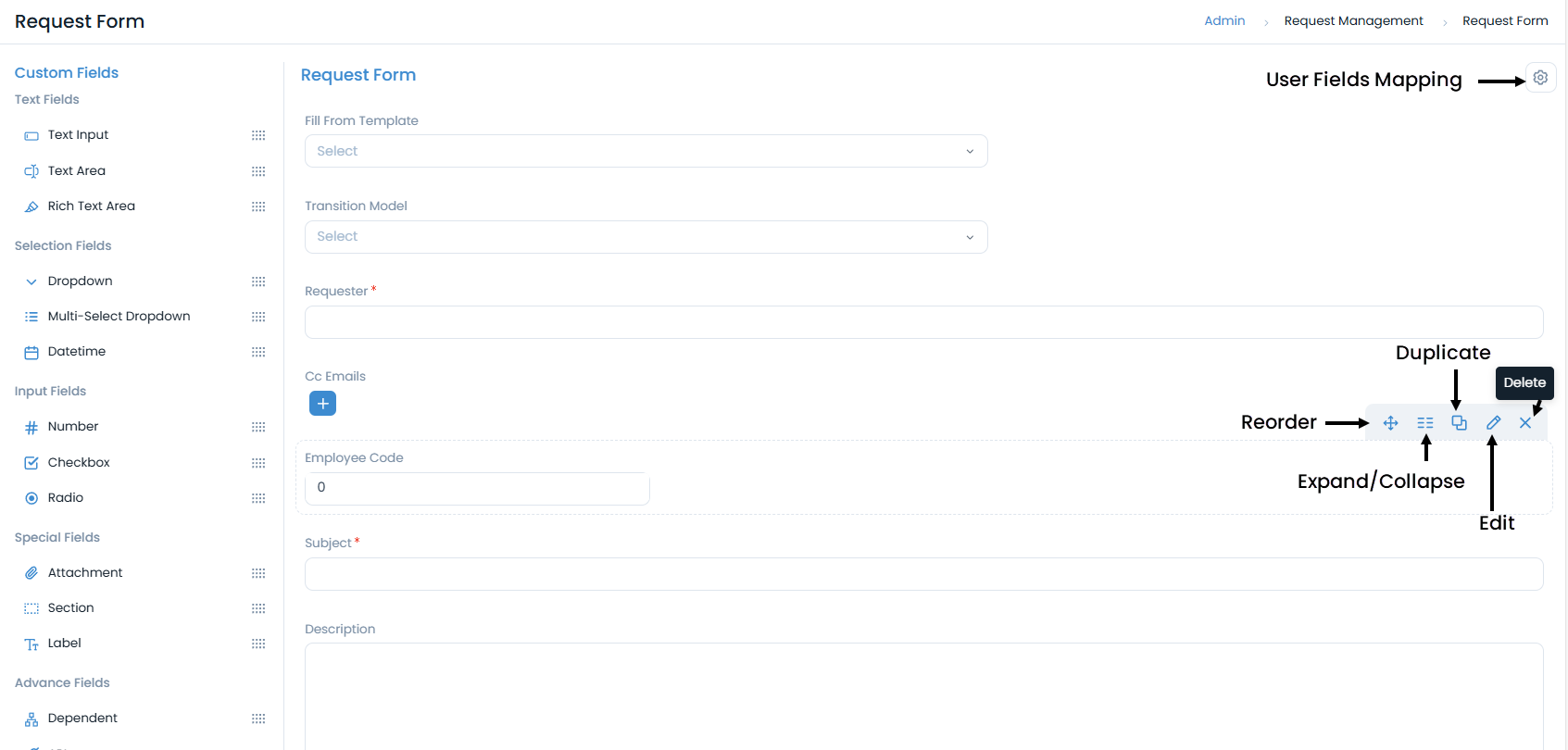This screenshot has height=750, width=1568.
Task: Expand the Transition Model select box
Action: click(646, 237)
